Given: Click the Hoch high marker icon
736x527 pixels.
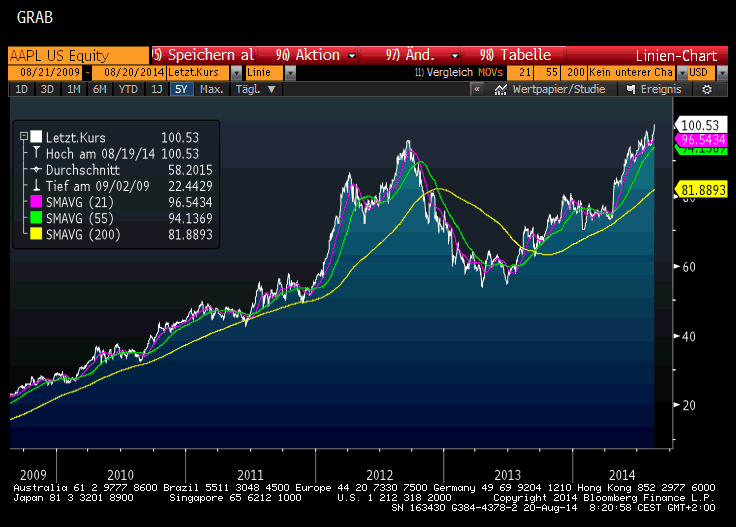Looking at the screenshot, I should click(36, 153).
